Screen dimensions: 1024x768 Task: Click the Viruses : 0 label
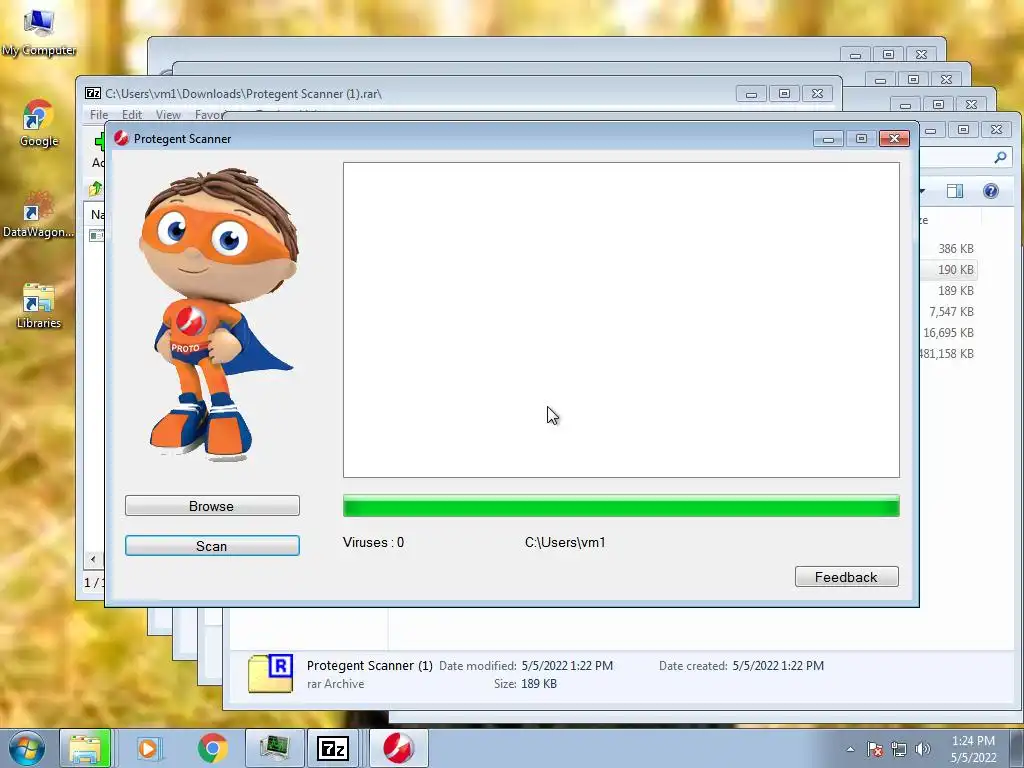pos(374,542)
